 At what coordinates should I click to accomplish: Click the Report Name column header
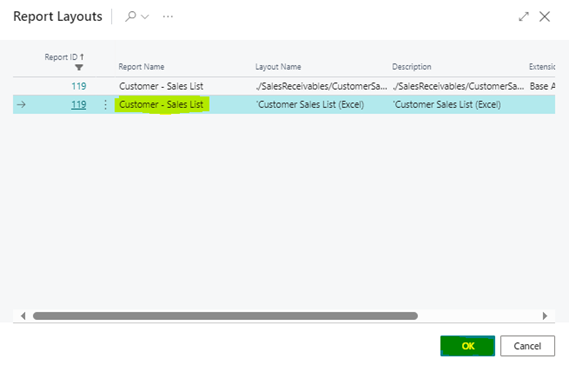point(141,67)
